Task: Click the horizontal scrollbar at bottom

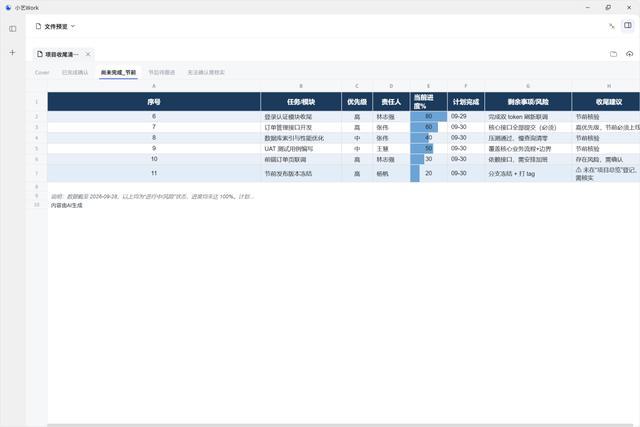Action: pos(340,425)
